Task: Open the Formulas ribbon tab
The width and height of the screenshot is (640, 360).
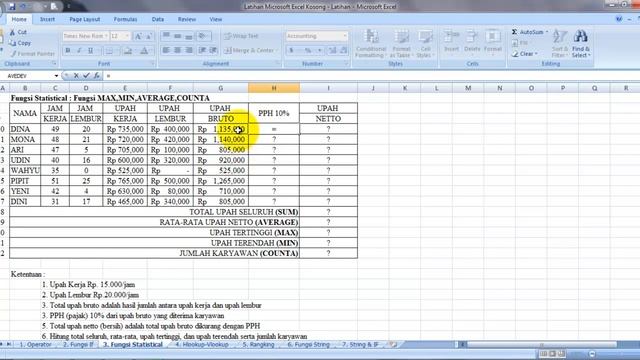Action: [x=125, y=19]
